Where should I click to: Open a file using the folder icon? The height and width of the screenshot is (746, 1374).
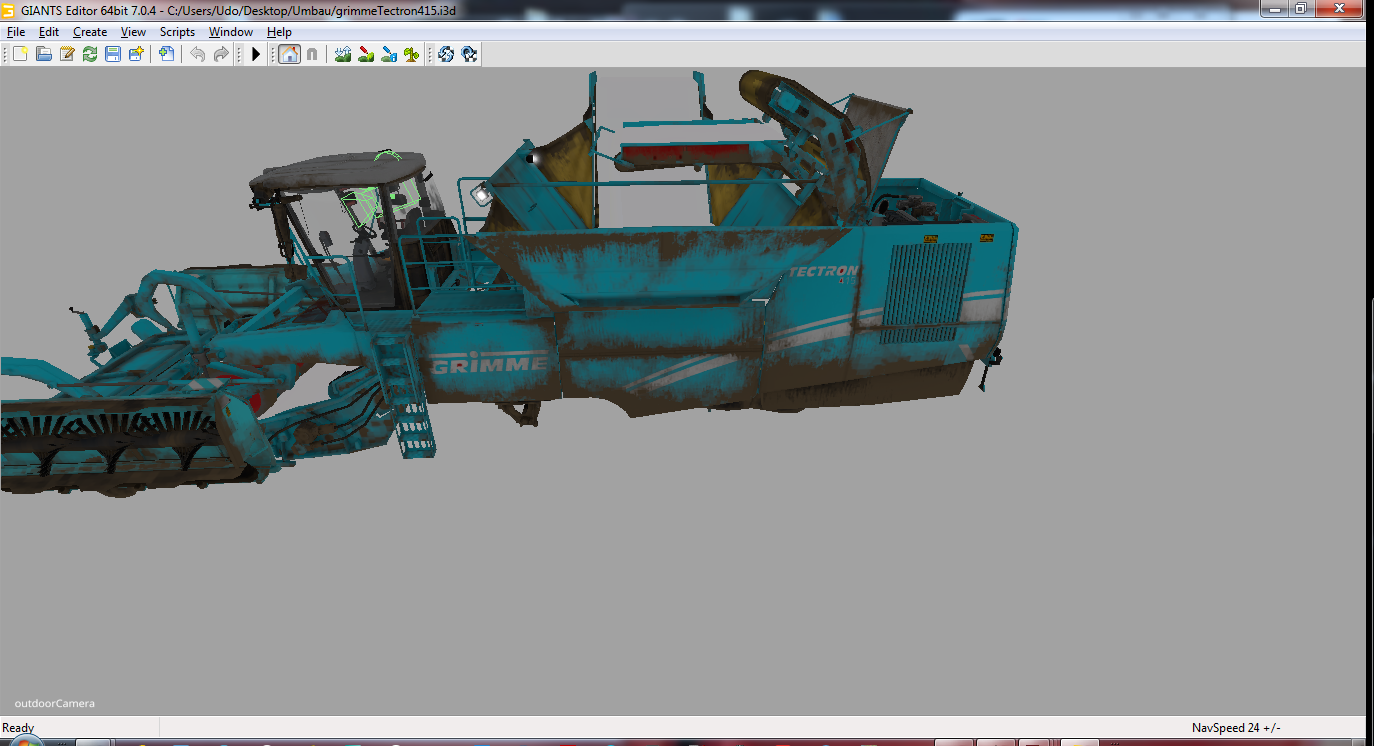(44, 54)
